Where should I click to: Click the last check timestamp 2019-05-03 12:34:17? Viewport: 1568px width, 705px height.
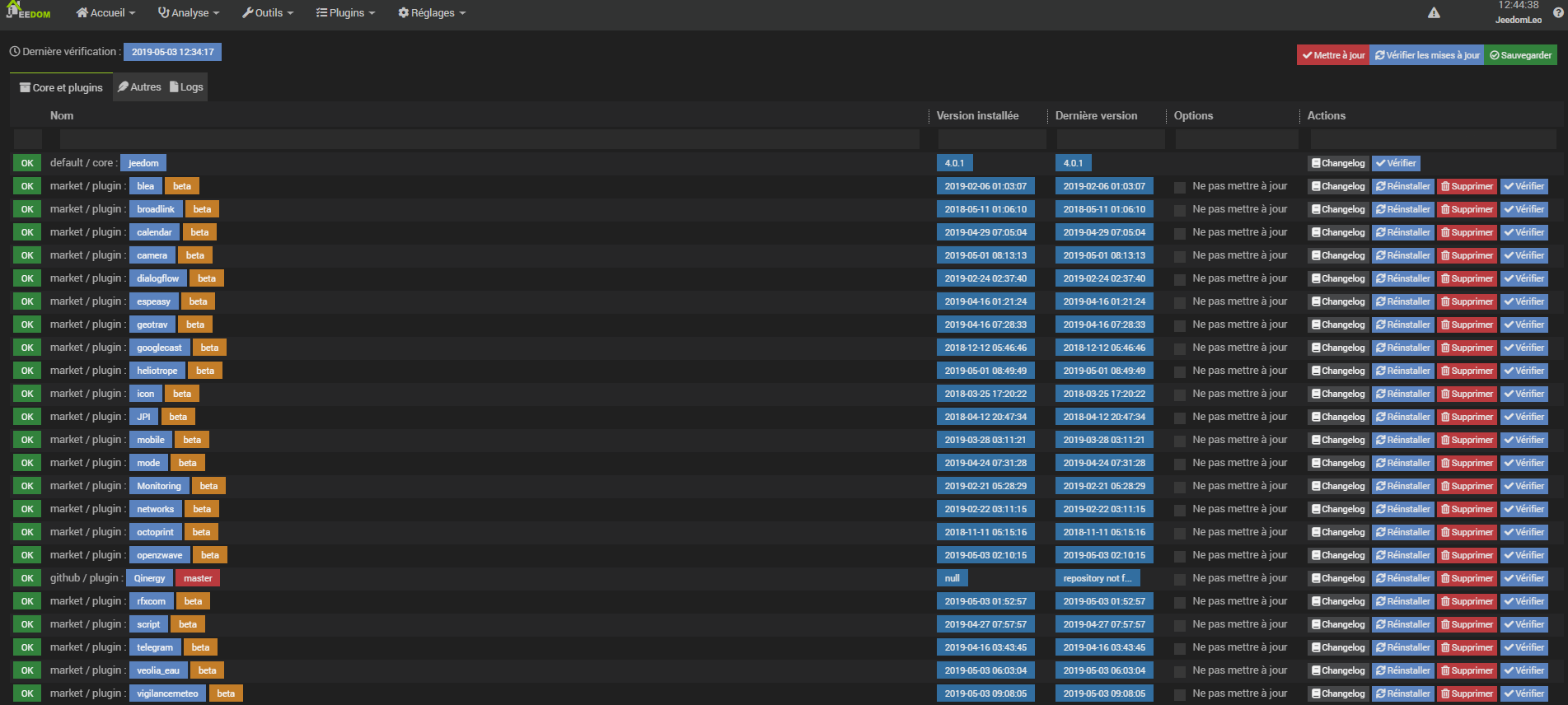coord(172,52)
